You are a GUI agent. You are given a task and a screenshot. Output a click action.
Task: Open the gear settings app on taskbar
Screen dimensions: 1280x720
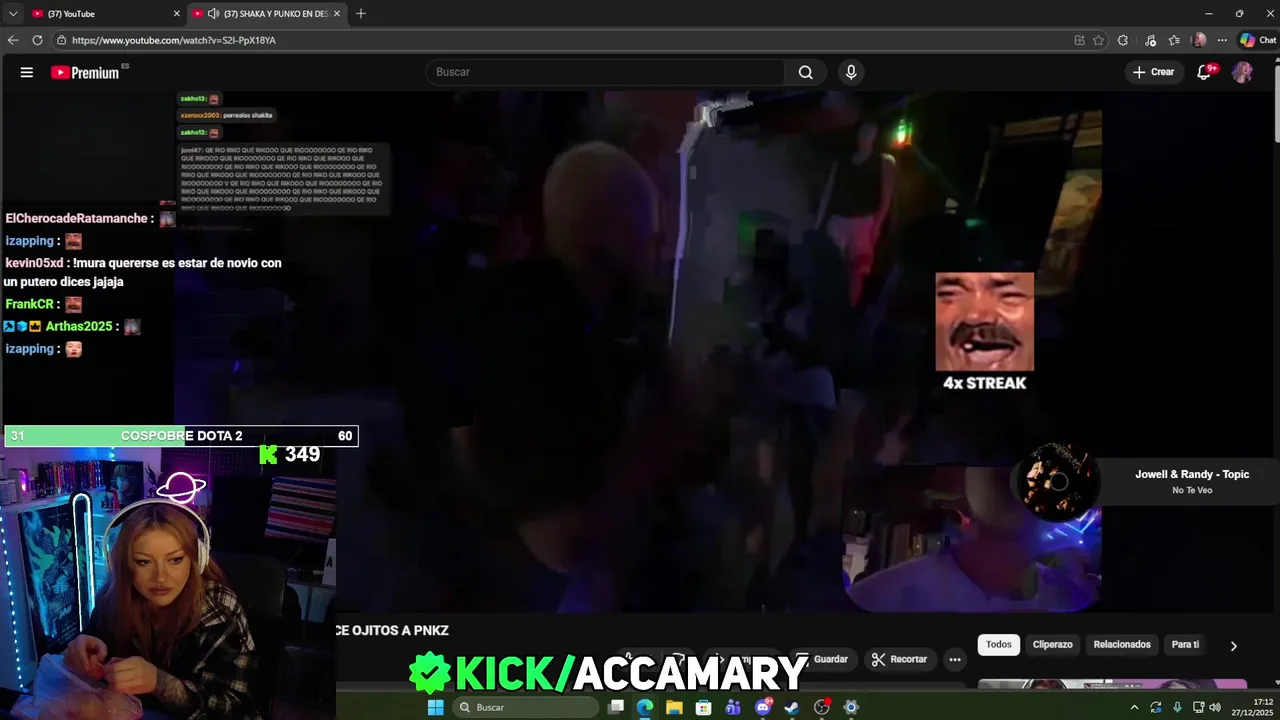click(851, 707)
